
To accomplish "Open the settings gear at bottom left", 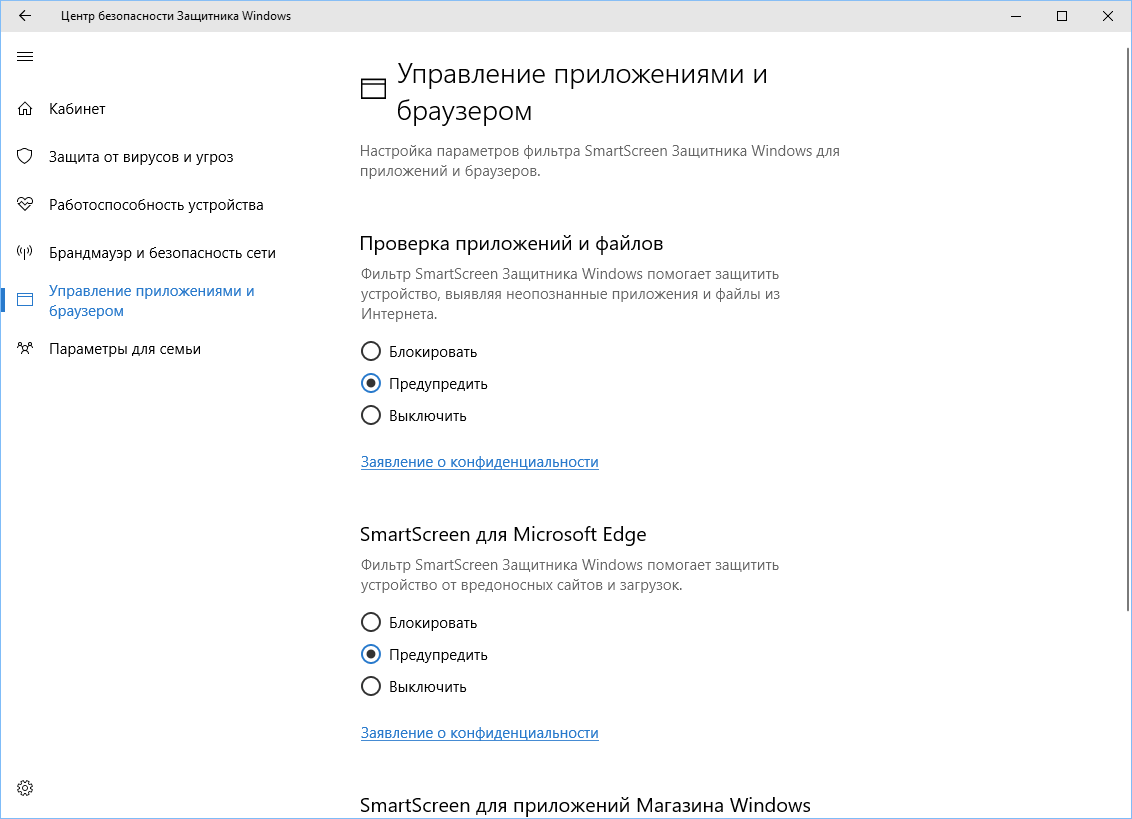I will 24,788.
